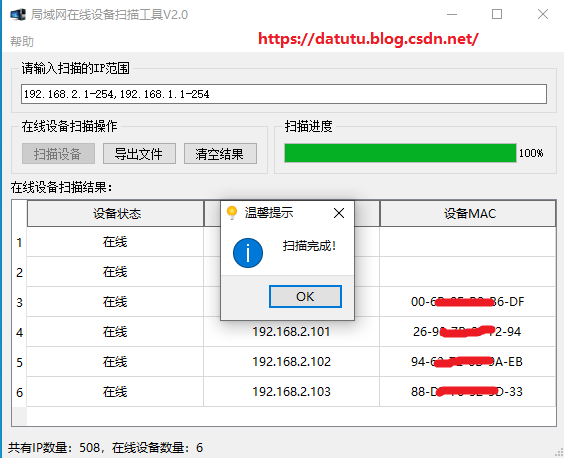Click the greyed 扫描设备 button
This screenshot has height=458, width=564.
[x=58, y=154]
